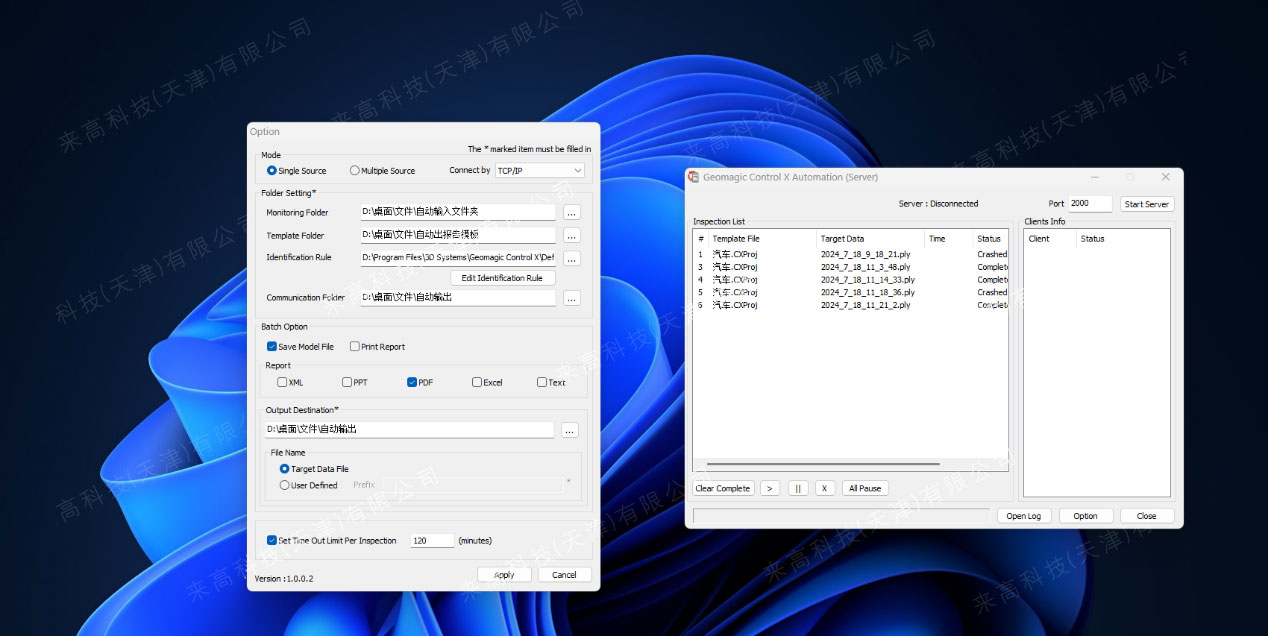
Task: Click the Status column header in Inspection List
Action: (x=990, y=239)
